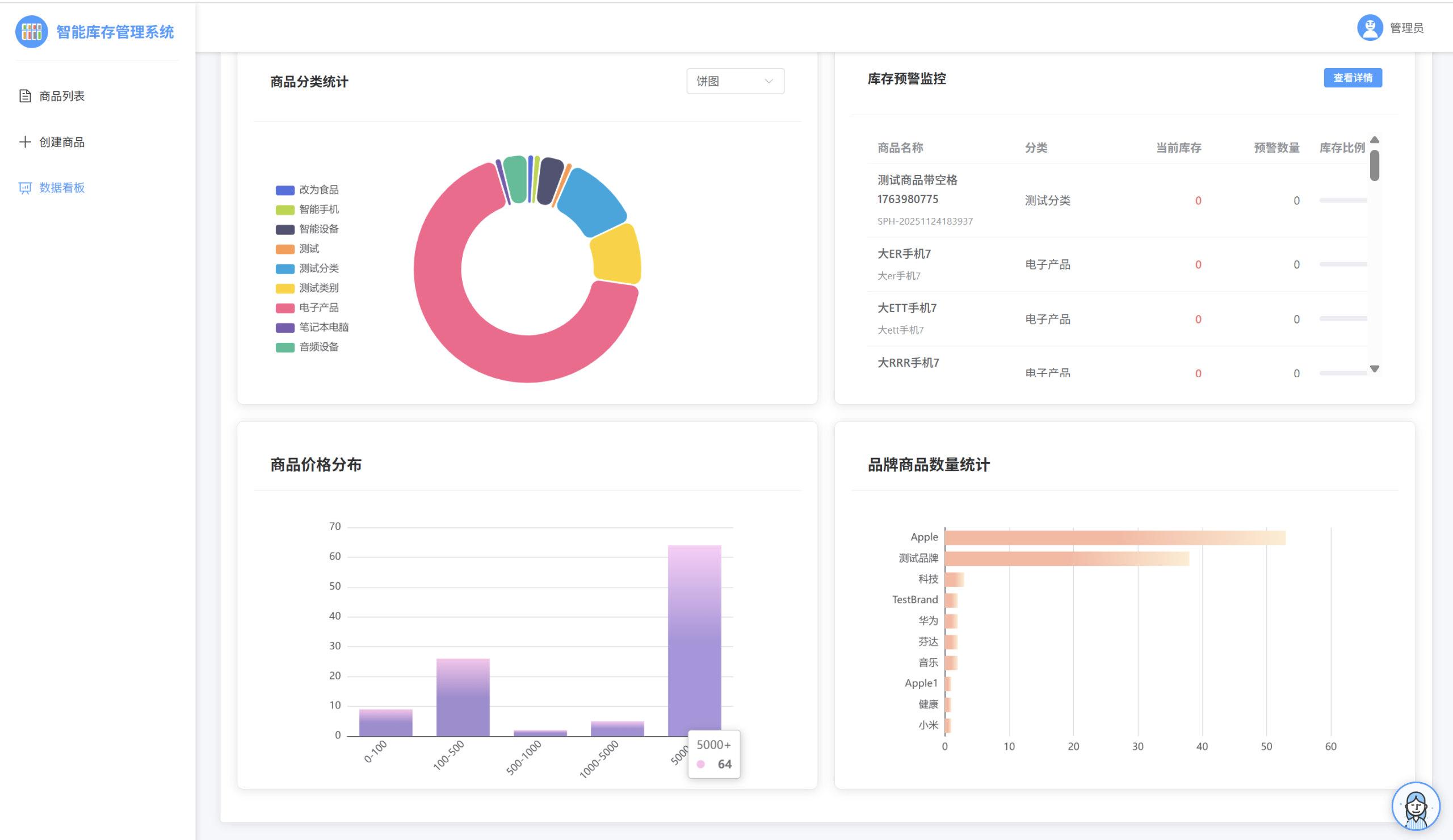
Task: Open the 管理员 account menu
Action: [x=1406, y=28]
